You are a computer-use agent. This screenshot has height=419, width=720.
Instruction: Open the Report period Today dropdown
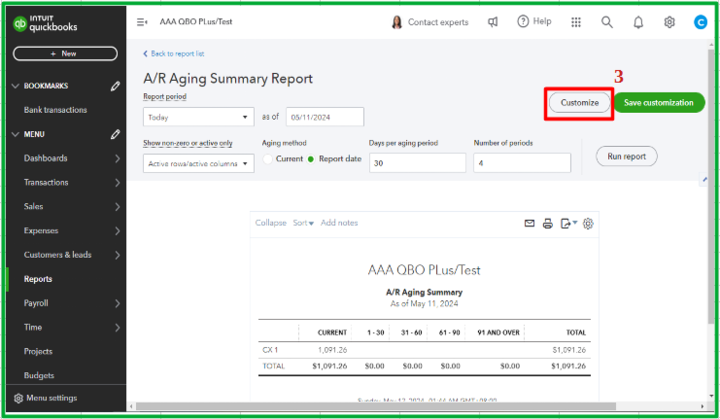(198, 117)
